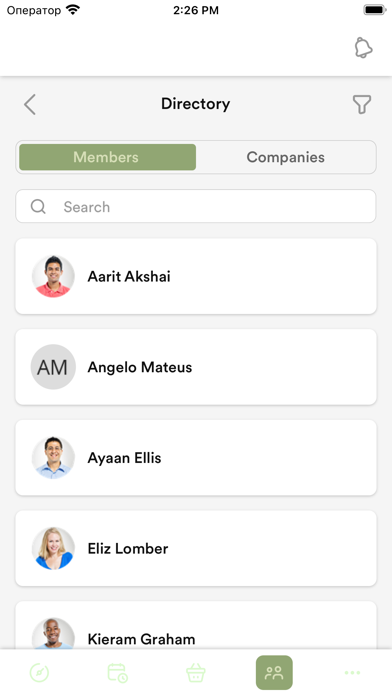
Task: Open the compass explore tab icon
Action: [x=39, y=672]
